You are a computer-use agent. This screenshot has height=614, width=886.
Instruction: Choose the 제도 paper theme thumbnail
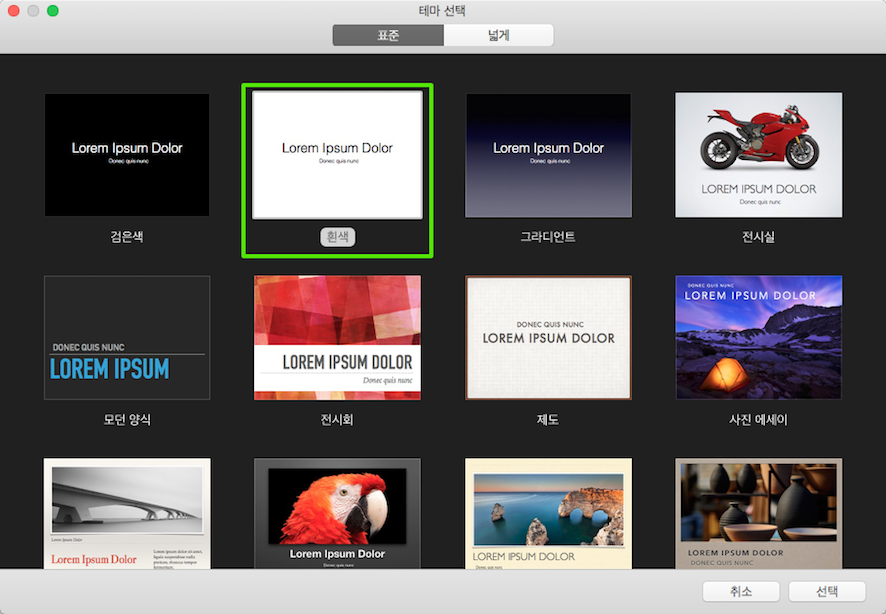548,338
